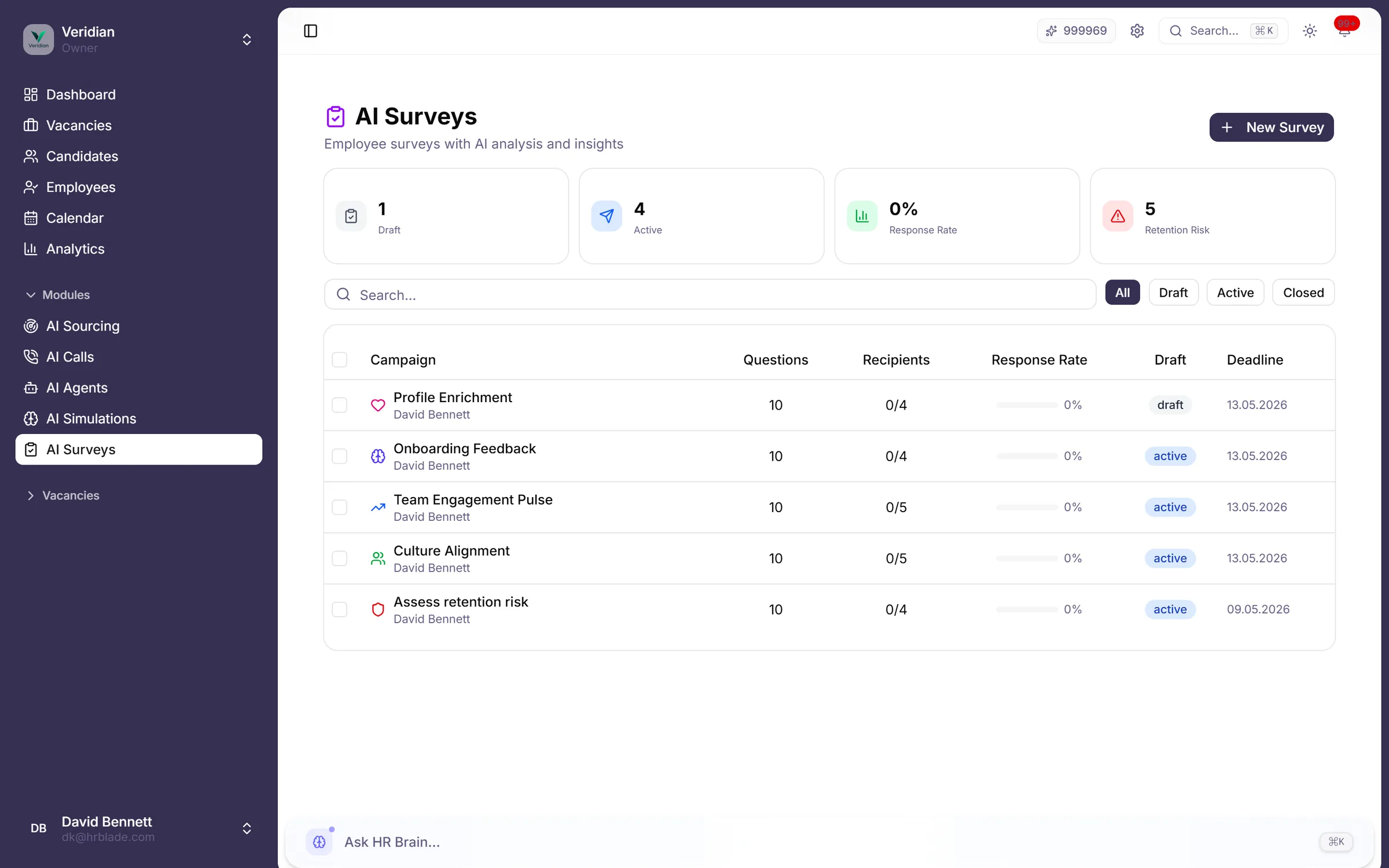Filter surveys by Closed

pos(1303,293)
